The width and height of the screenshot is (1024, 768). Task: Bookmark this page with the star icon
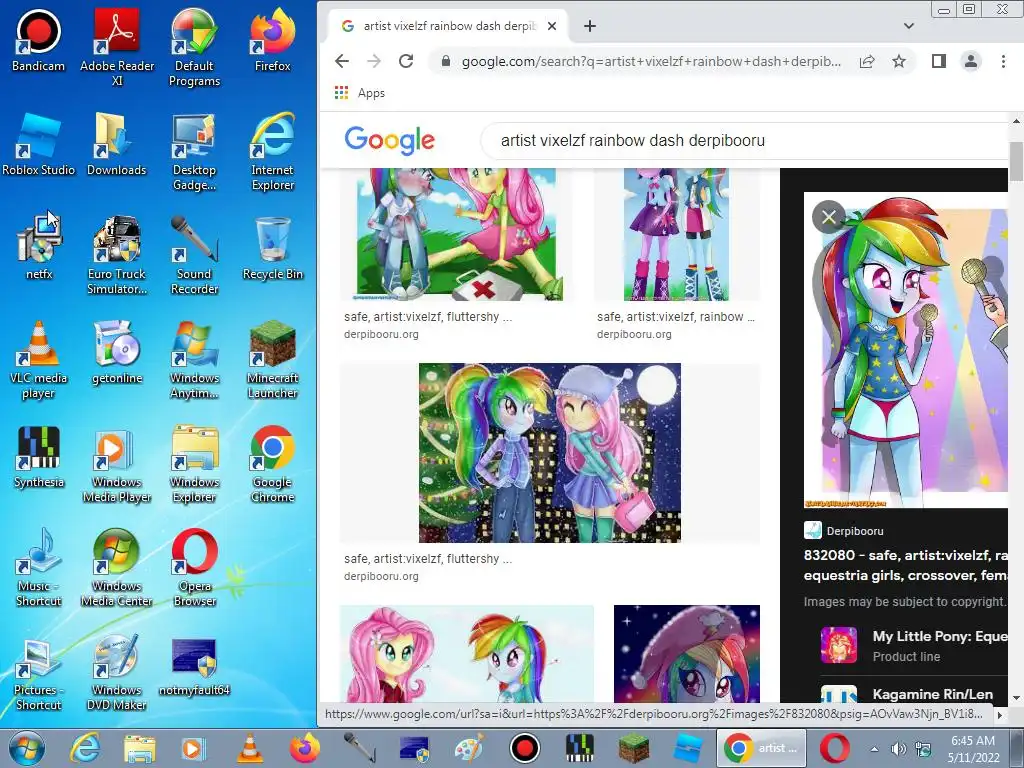point(899,61)
